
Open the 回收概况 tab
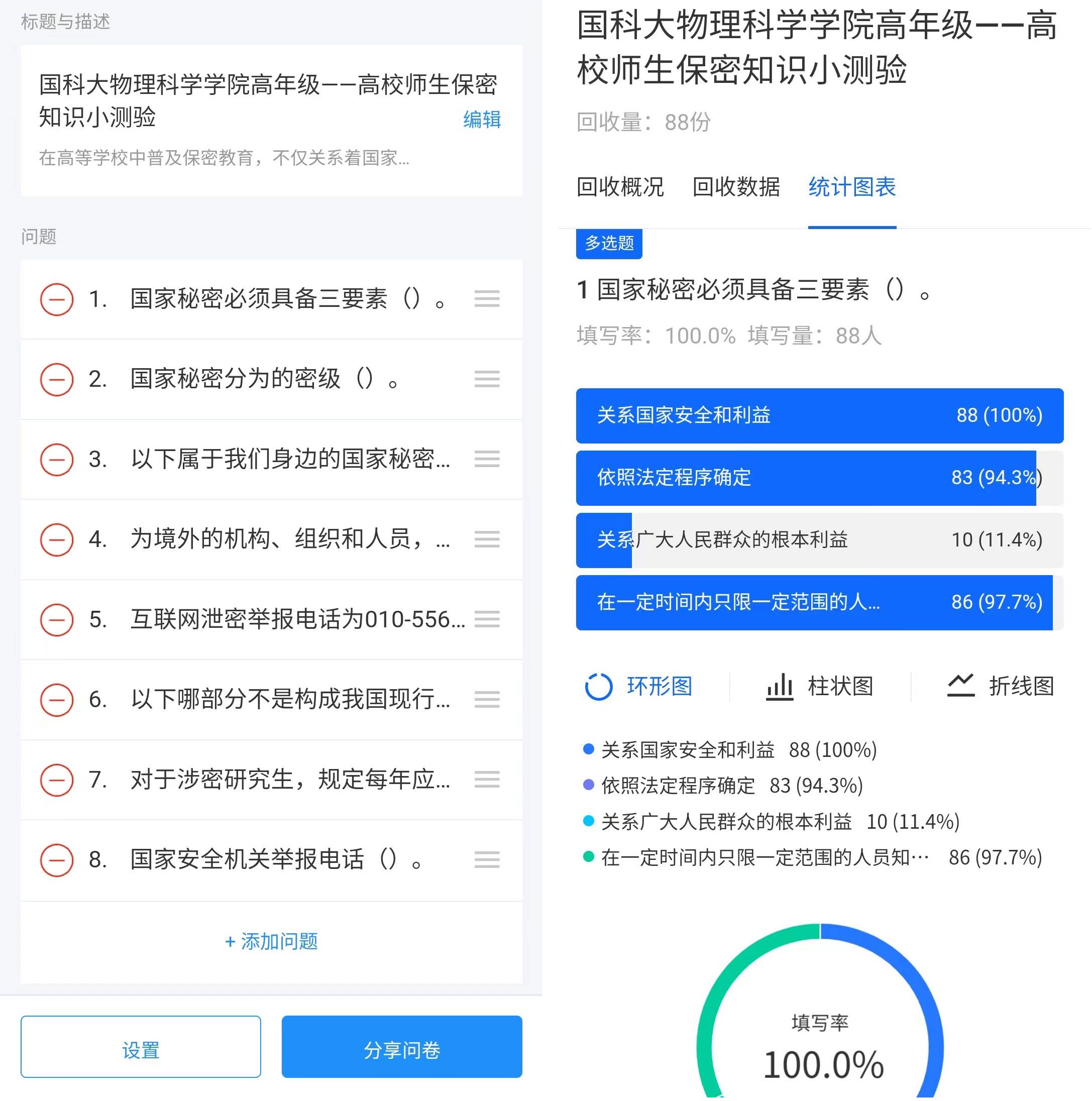pos(620,187)
